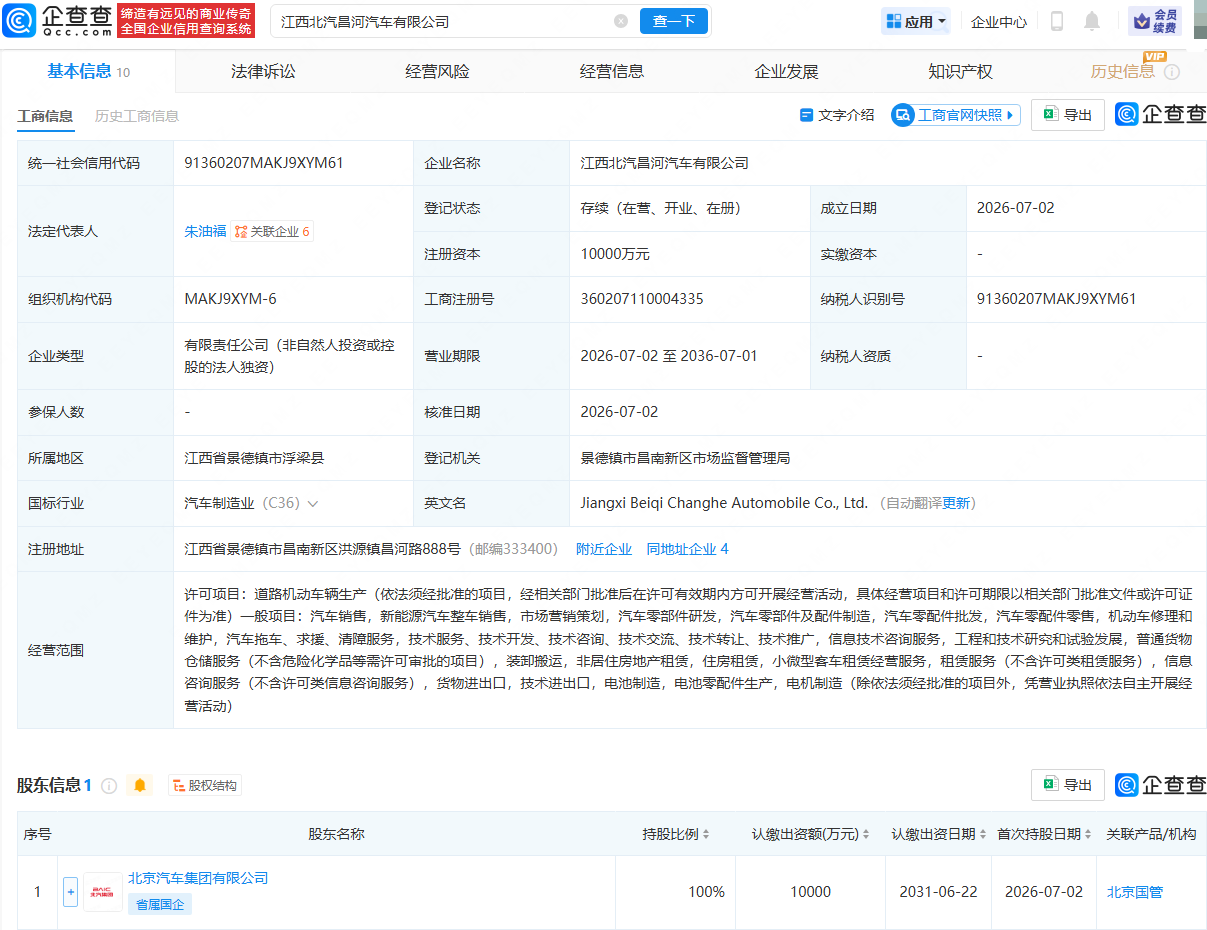This screenshot has height=930, width=1207.
Task: Open 企业中心 link
Action: click(x=999, y=21)
